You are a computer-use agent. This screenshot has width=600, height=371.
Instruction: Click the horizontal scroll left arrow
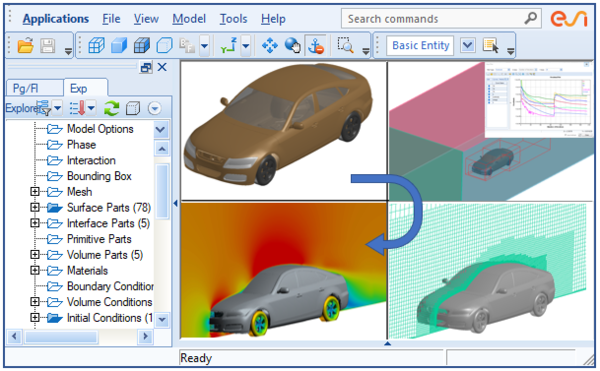click(15, 337)
